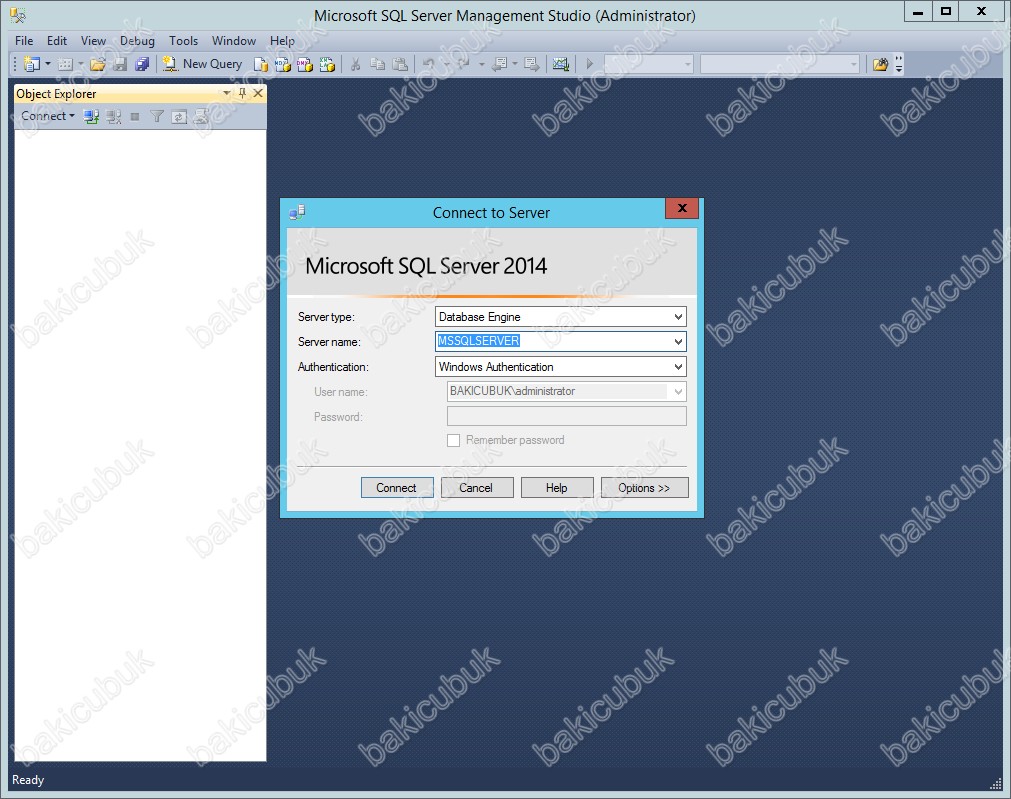
Task: Open the toolbar overflow options arrow
Action: pyautogui.click(x=899, y=64)
